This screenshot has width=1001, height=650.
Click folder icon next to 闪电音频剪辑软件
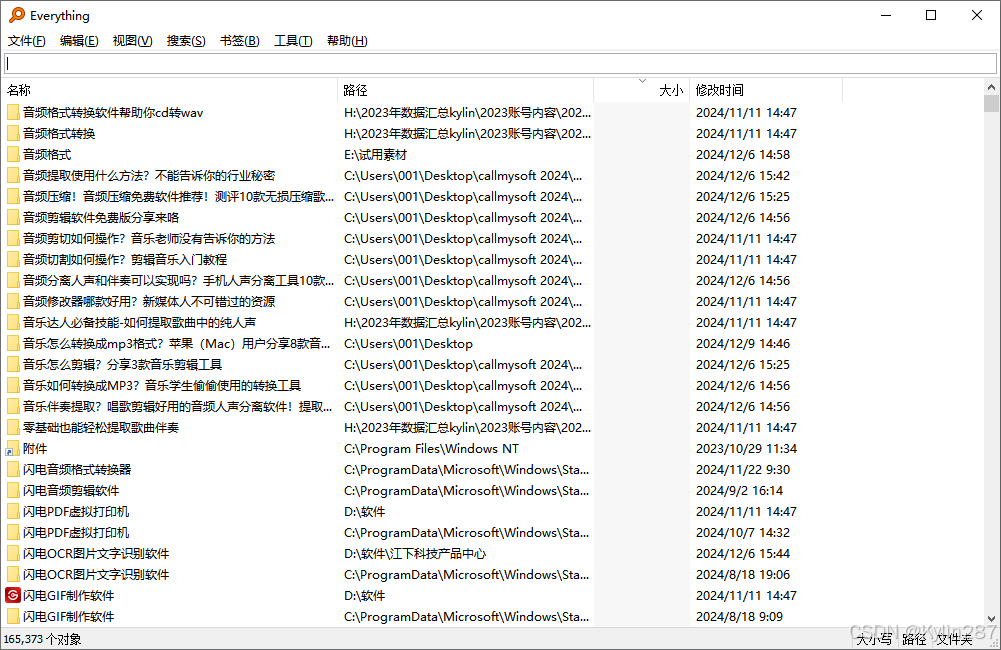click(x=13, y=491)
